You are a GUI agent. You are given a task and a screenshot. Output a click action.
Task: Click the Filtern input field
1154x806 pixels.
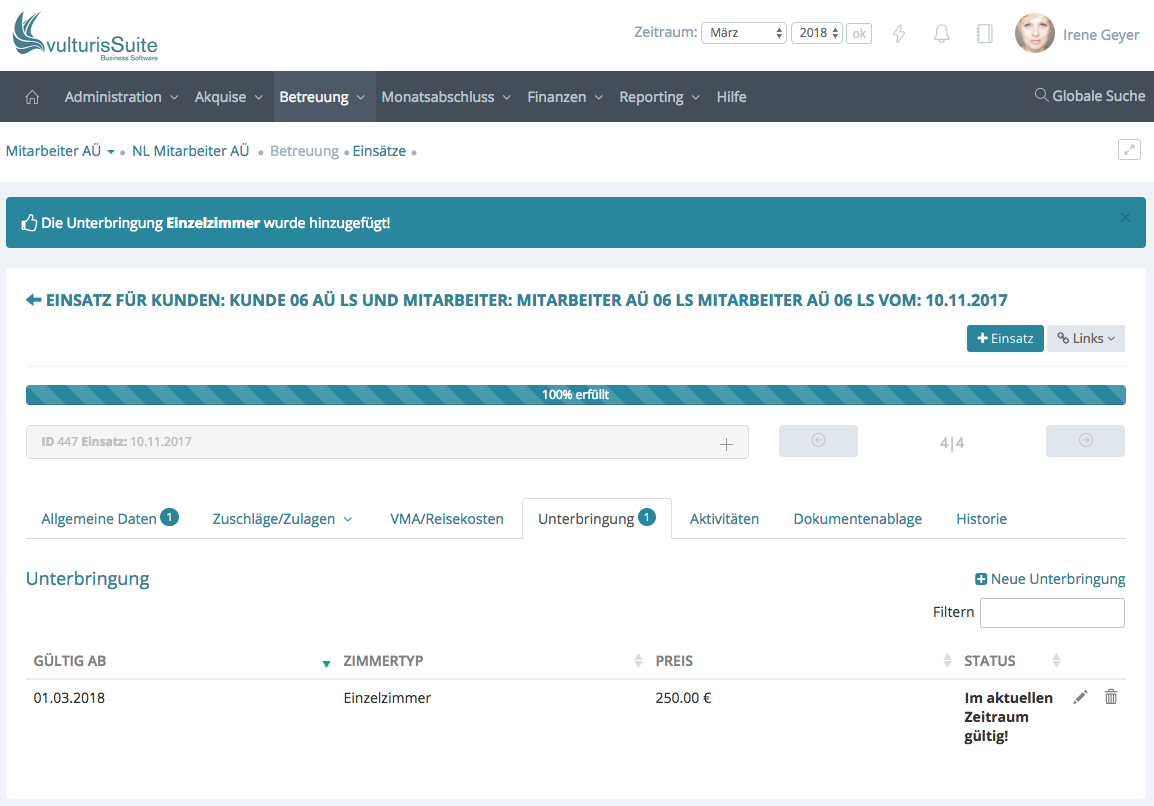coord(1051,613)
